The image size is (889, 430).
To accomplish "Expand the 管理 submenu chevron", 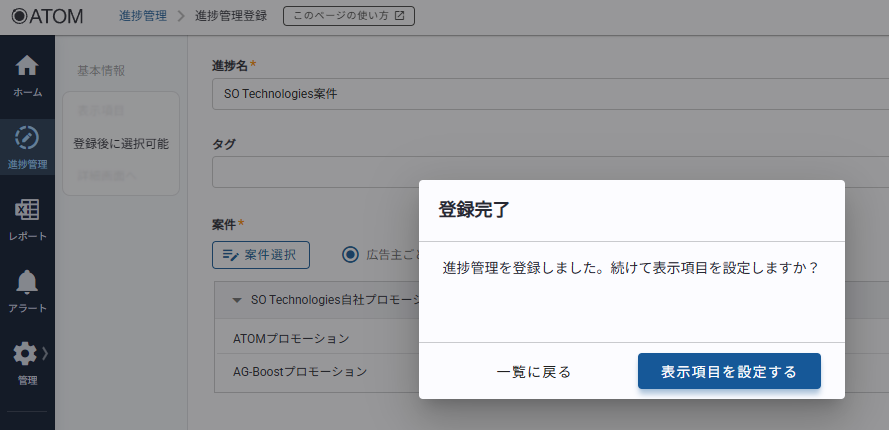I will pos(44,353).
